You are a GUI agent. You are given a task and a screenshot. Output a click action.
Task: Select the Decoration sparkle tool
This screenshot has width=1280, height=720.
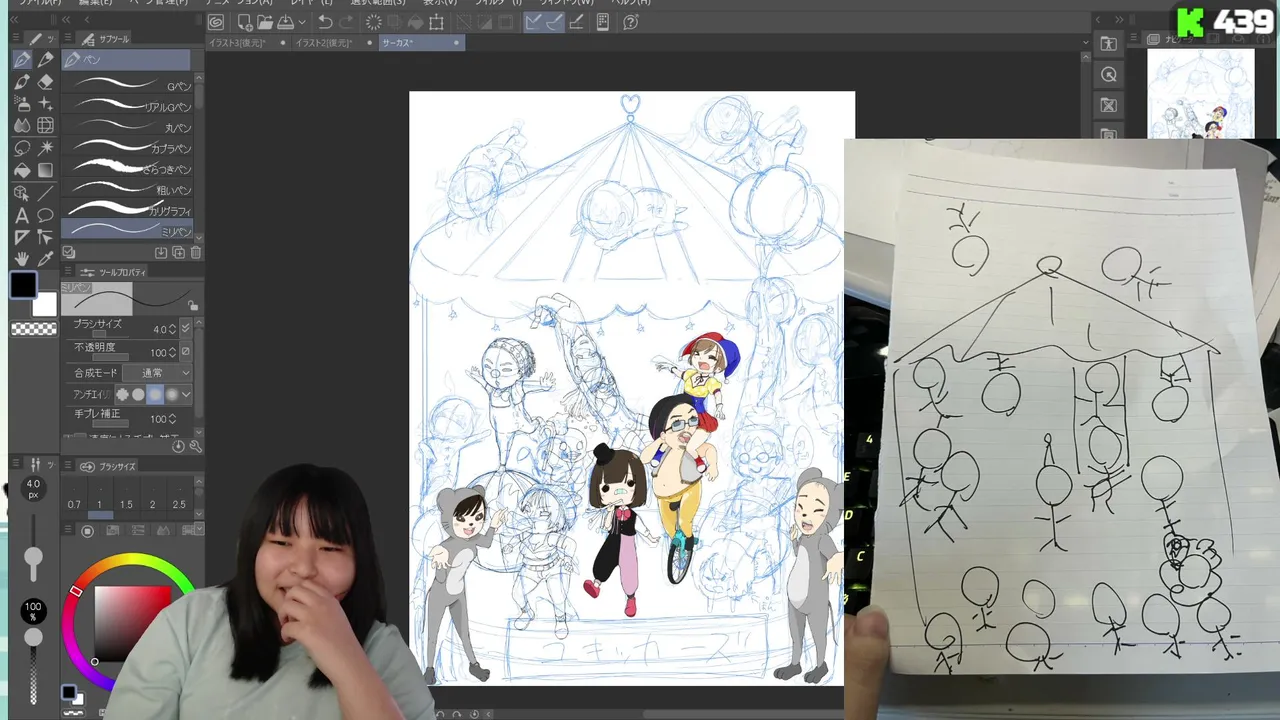pos(45,104)
